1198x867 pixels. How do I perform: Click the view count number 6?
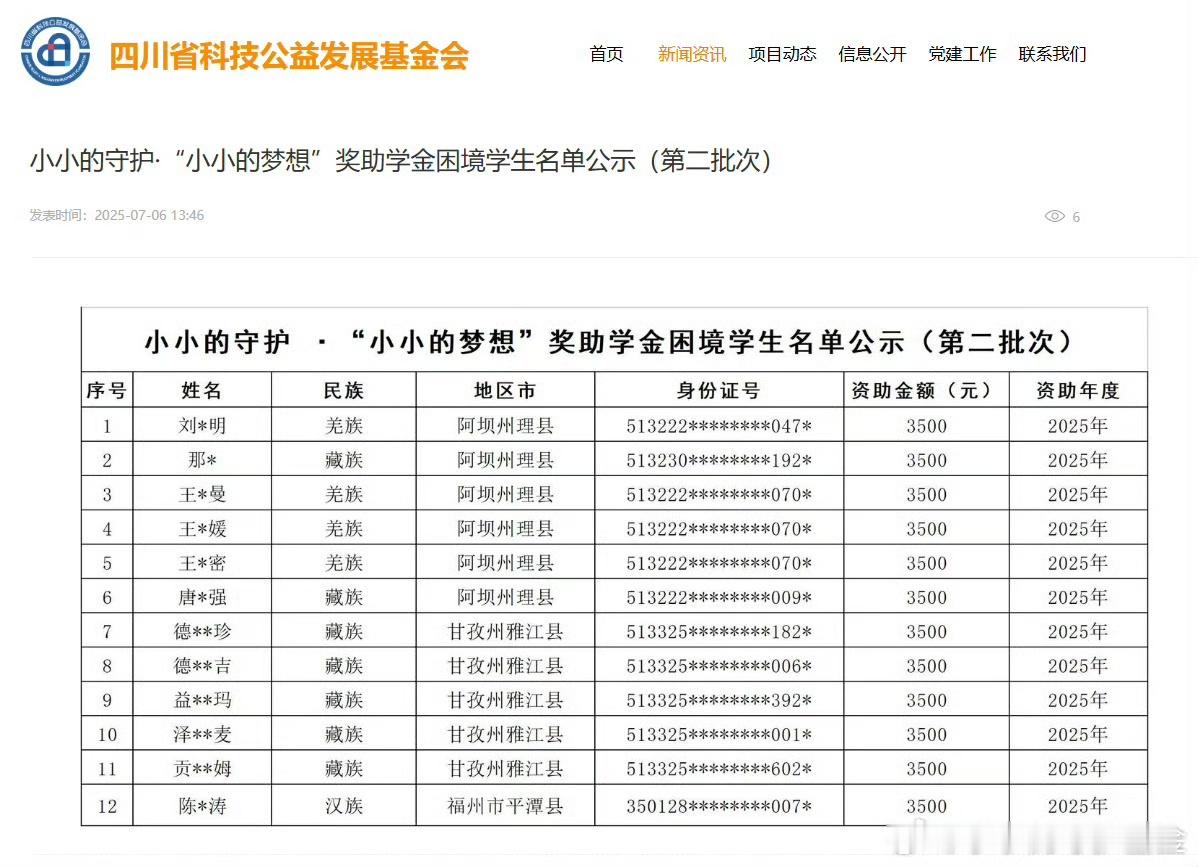pos(1076,217)
